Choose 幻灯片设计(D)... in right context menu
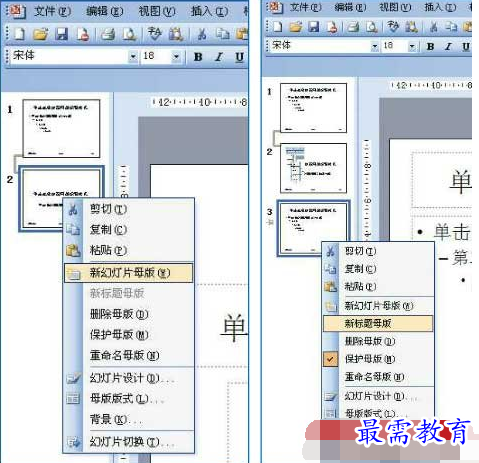 (x=378, y=396)
